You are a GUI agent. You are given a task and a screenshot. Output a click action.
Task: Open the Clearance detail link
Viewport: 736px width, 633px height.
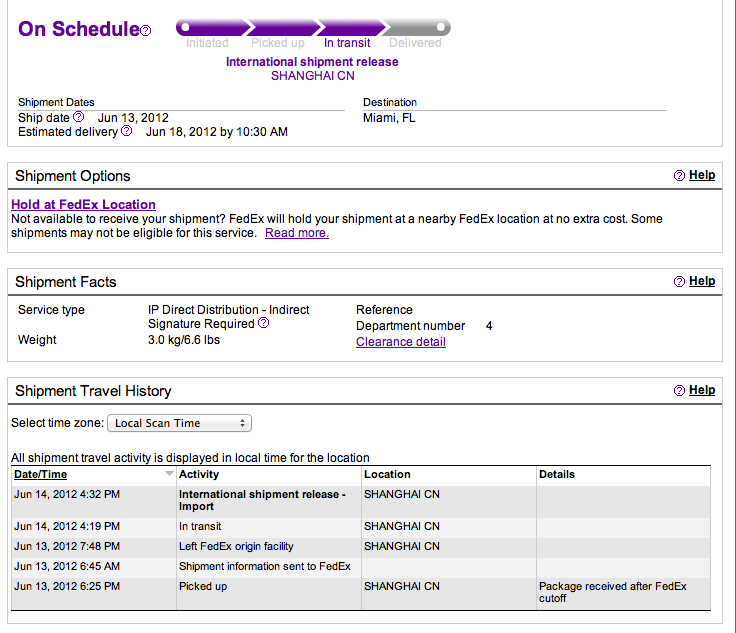click(401, 342)
